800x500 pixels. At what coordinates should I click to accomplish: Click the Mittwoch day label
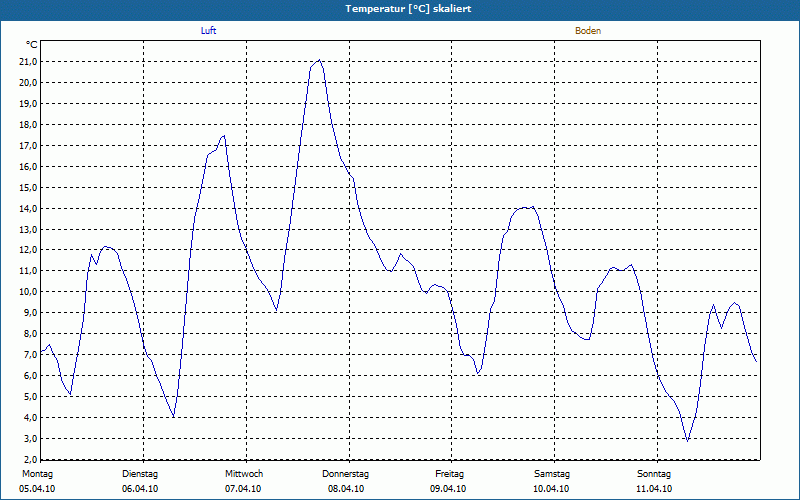(244, 474)
